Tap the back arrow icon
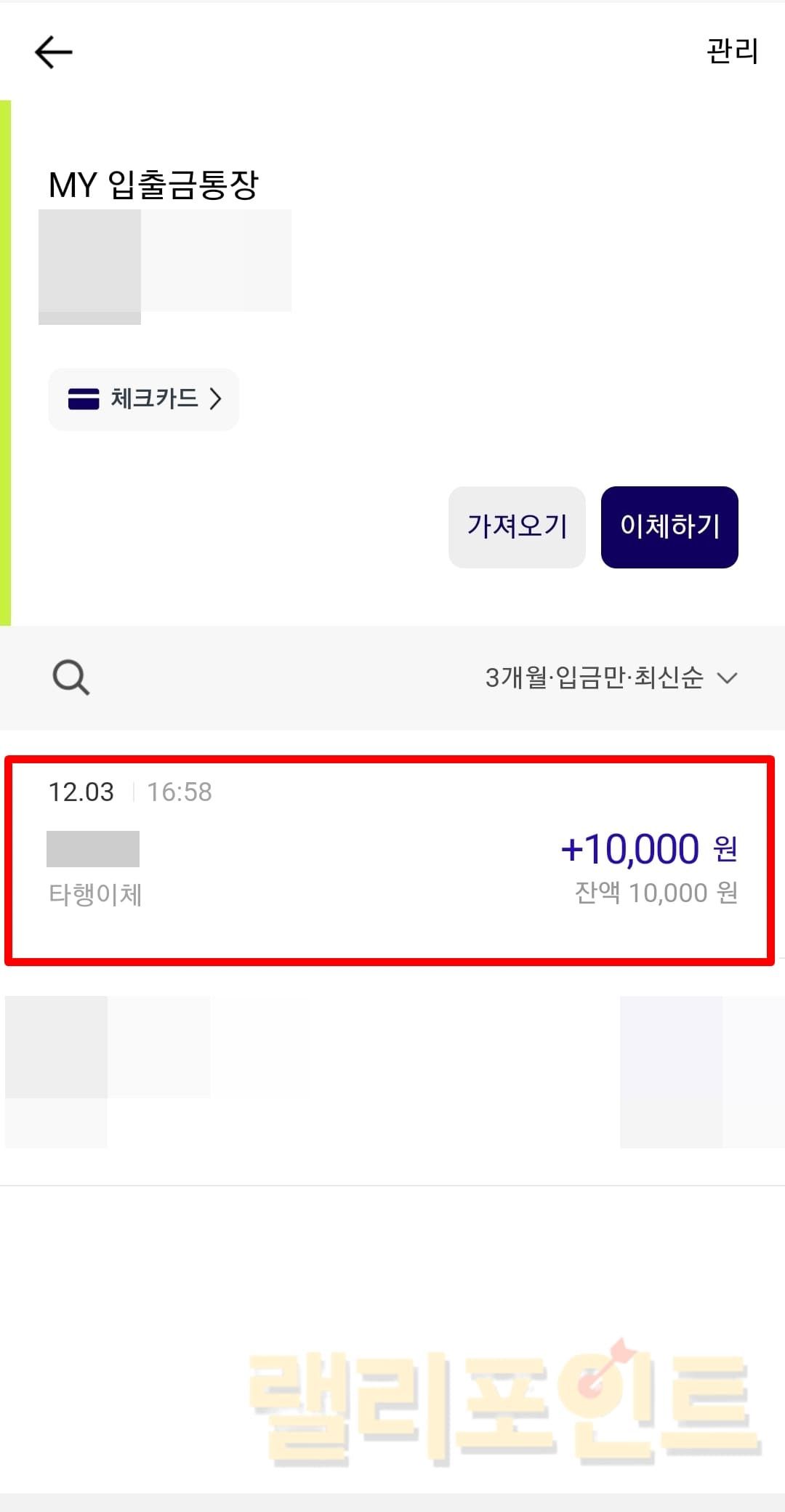This screenshot has width=785, height=1512. click(x=54, y=52)
